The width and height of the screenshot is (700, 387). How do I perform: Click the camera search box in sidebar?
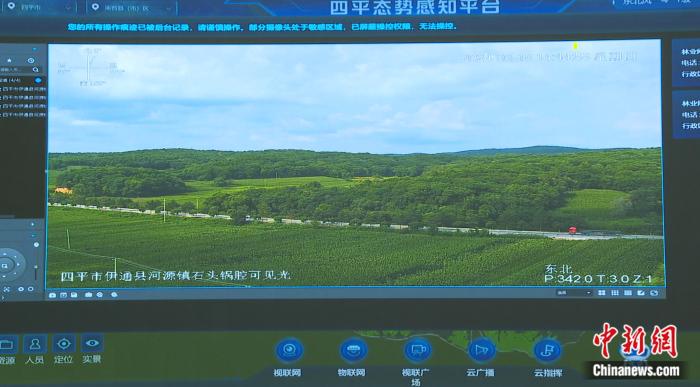[20, 70]
